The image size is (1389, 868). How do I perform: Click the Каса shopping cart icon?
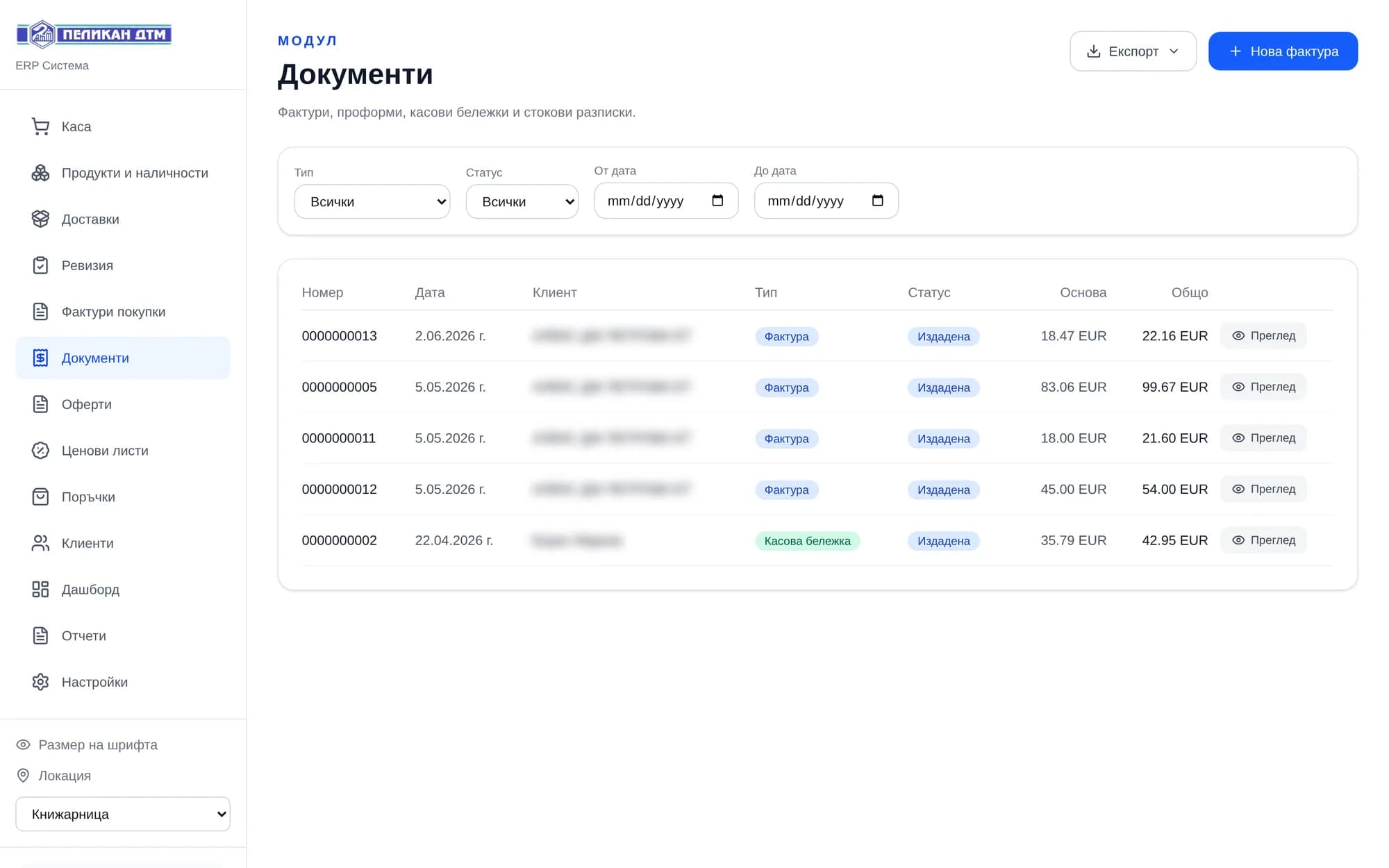pos(40,126)
